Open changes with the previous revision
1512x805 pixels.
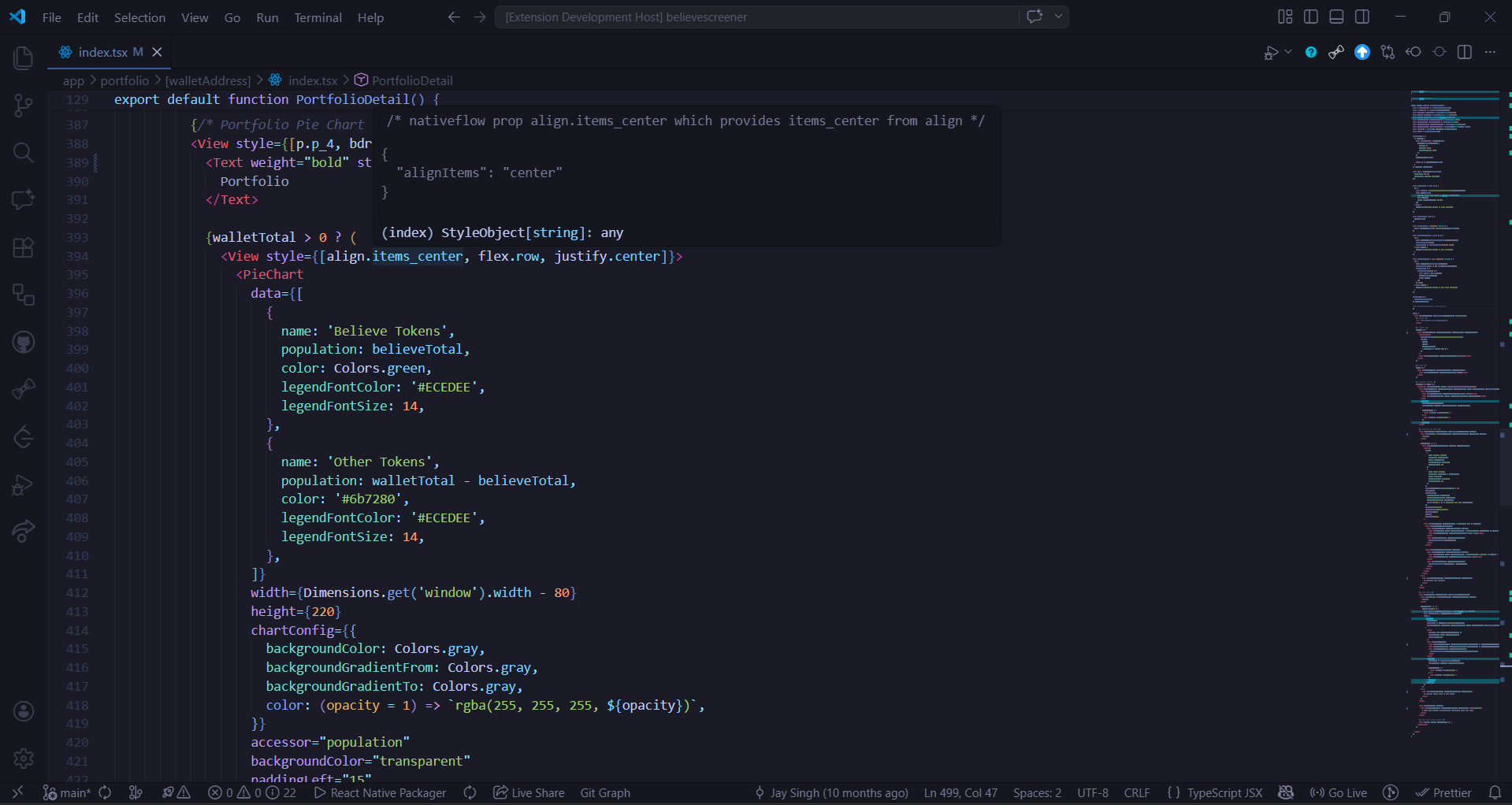coord(1414,52)
